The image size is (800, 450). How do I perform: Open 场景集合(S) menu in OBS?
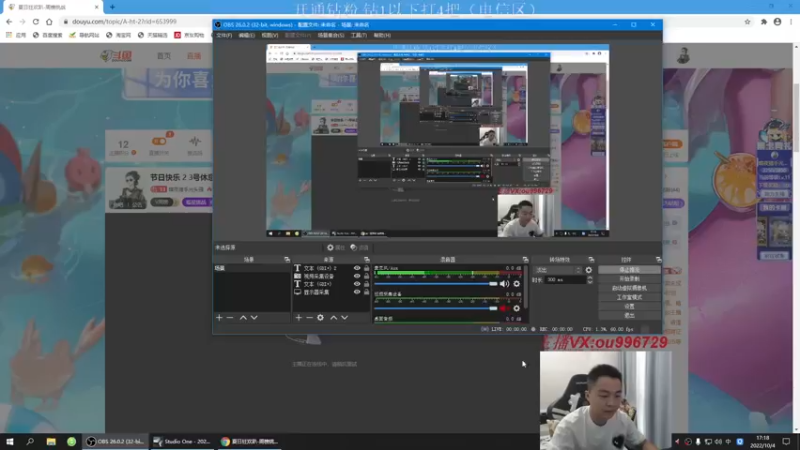pos(331,35)
